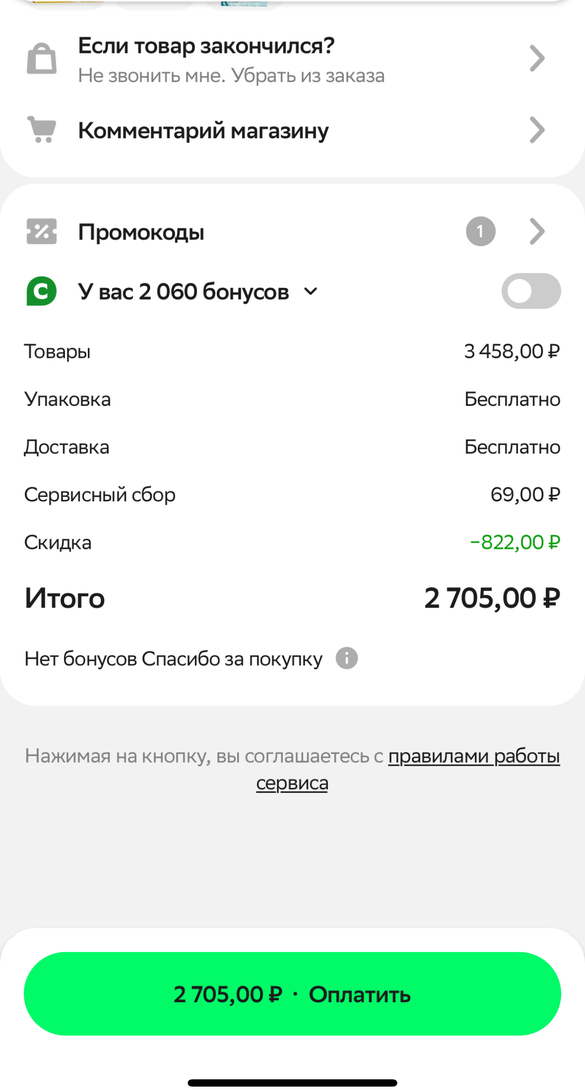Open the Если товар закончился setting
This screenshot has height=1090, width=585.
click(292, 59)
